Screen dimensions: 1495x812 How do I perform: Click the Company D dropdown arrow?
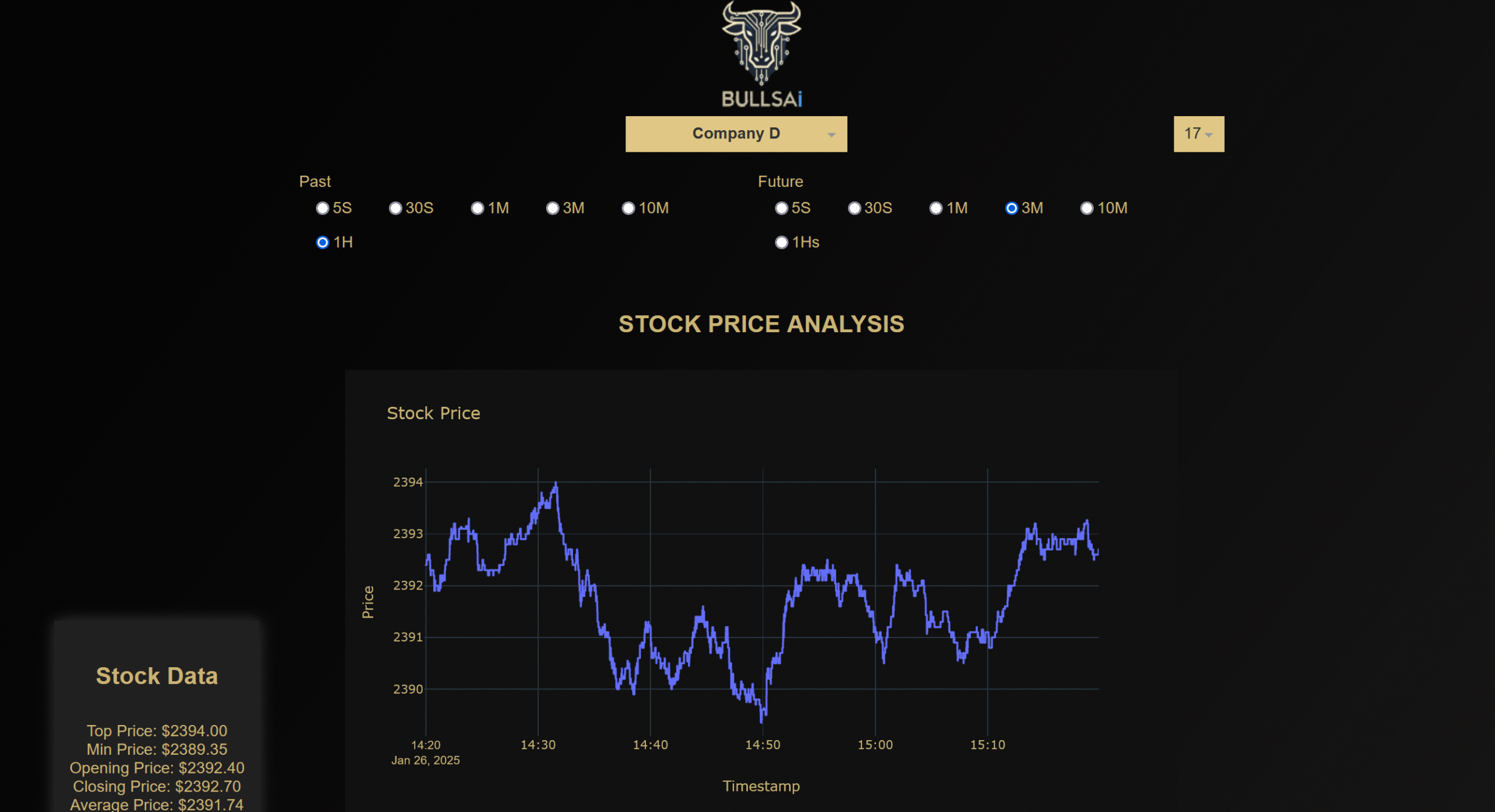[x=830, y=135]
